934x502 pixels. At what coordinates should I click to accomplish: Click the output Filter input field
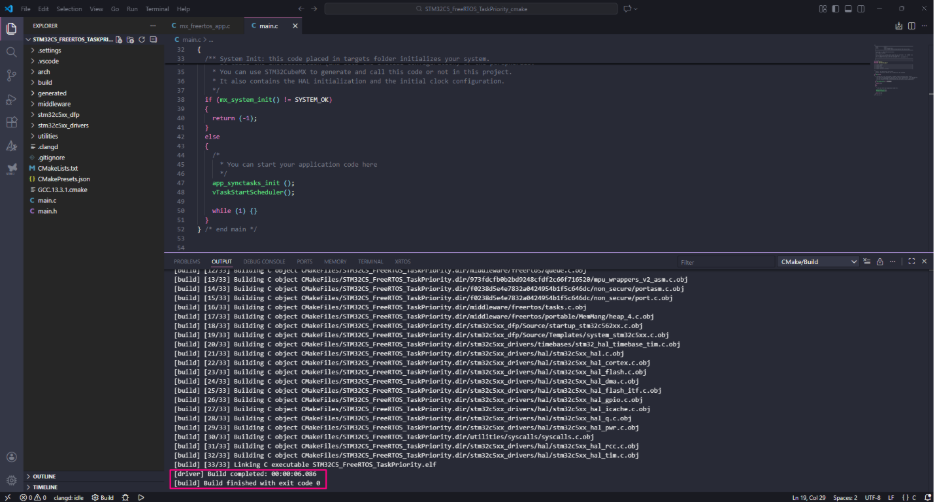725,261
